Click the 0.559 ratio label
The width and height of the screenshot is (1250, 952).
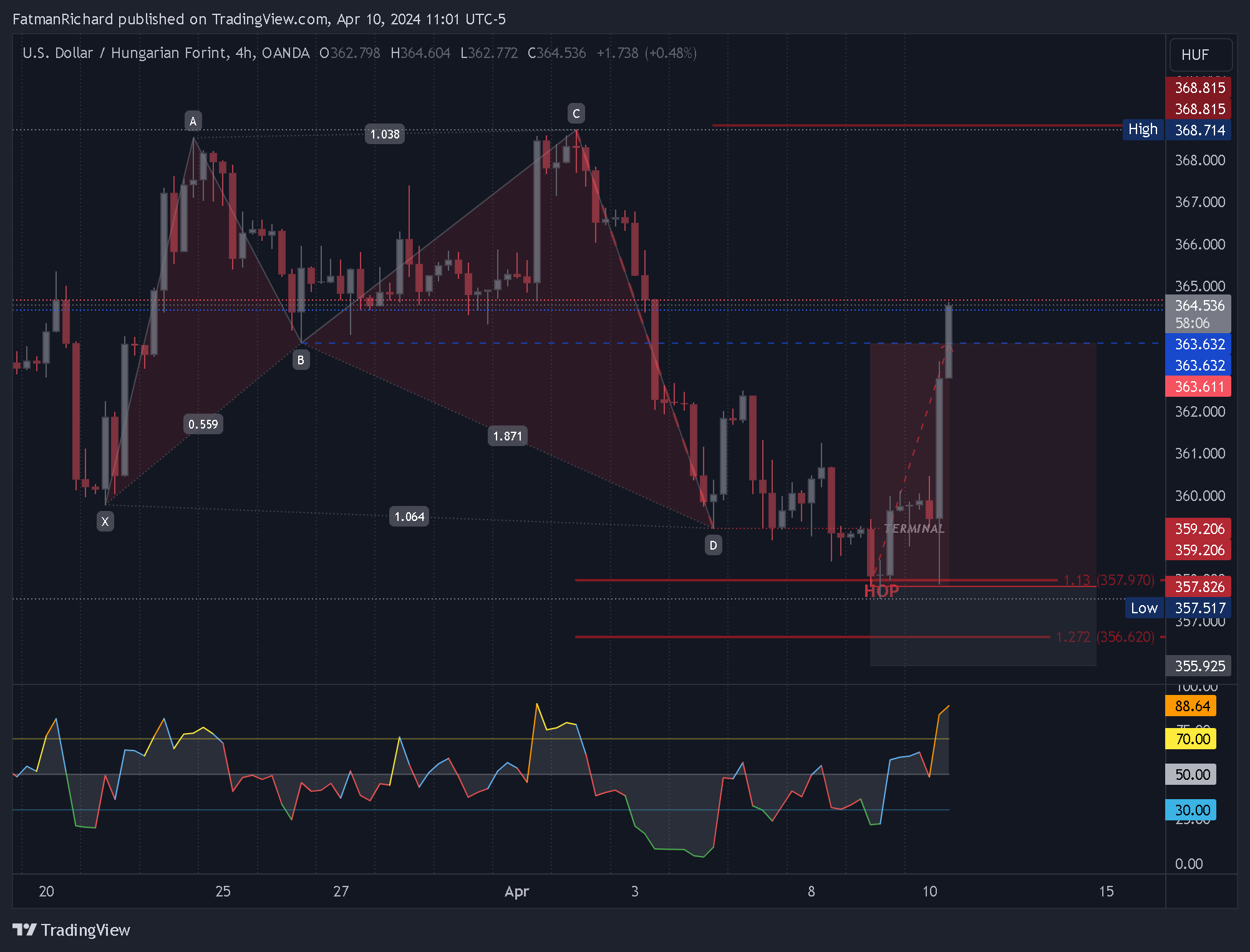coord(203,424)
